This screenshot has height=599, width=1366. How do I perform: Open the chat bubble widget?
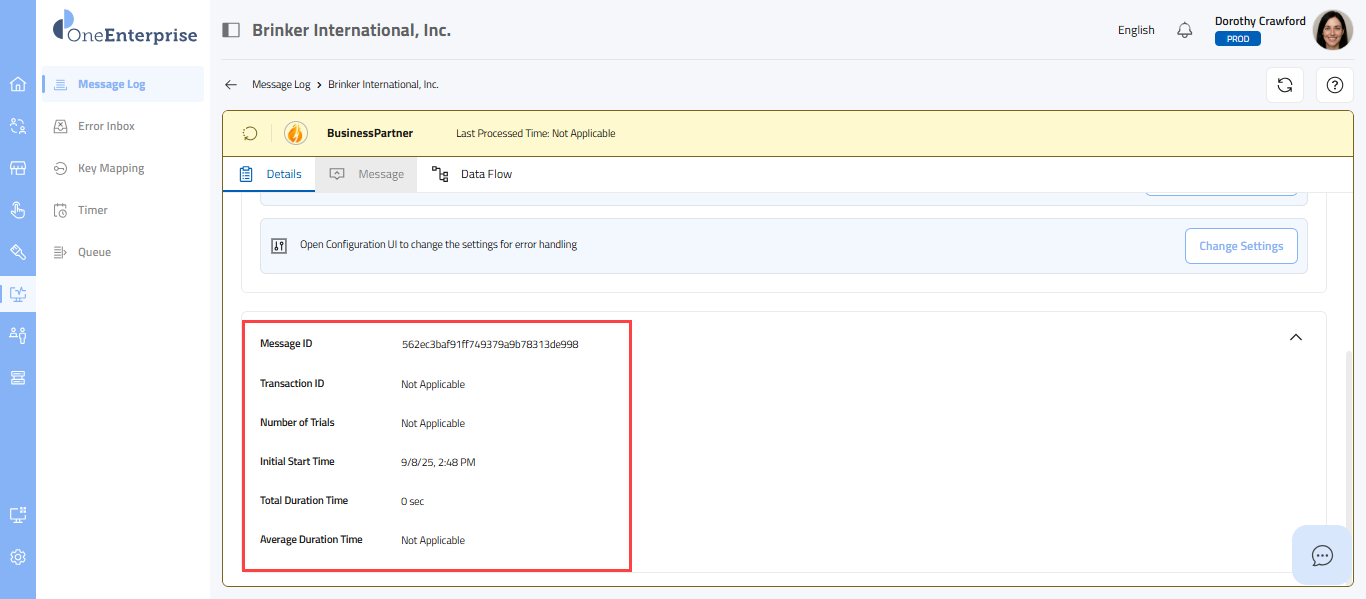1322,555
